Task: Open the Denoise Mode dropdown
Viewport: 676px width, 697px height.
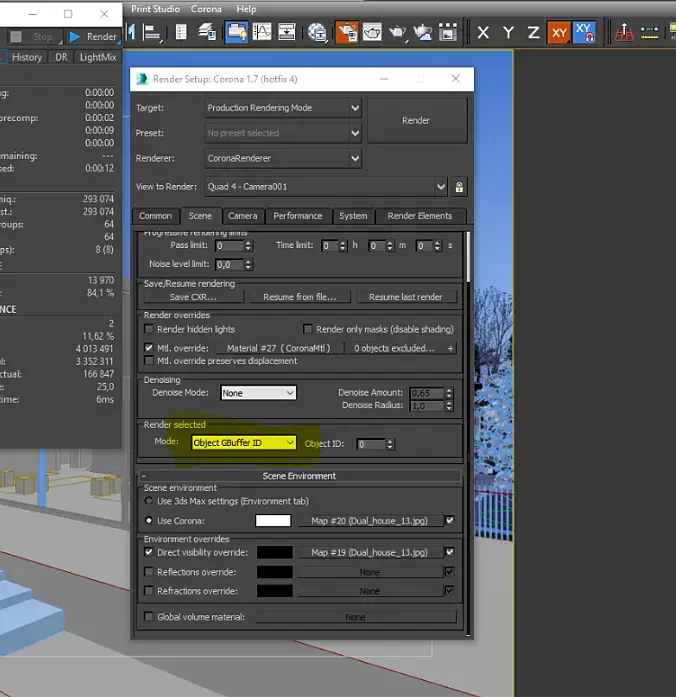Action: [258, 393]
